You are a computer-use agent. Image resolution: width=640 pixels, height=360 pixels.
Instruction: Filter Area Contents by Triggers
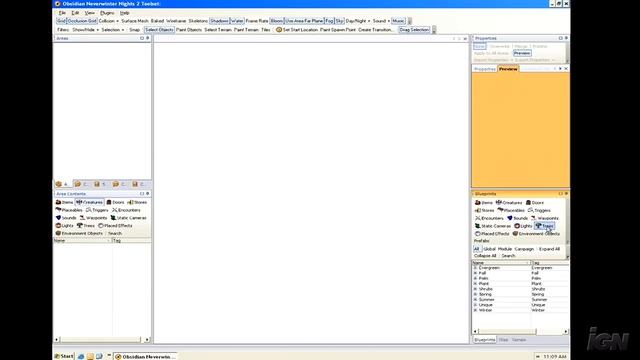(97, 210)
